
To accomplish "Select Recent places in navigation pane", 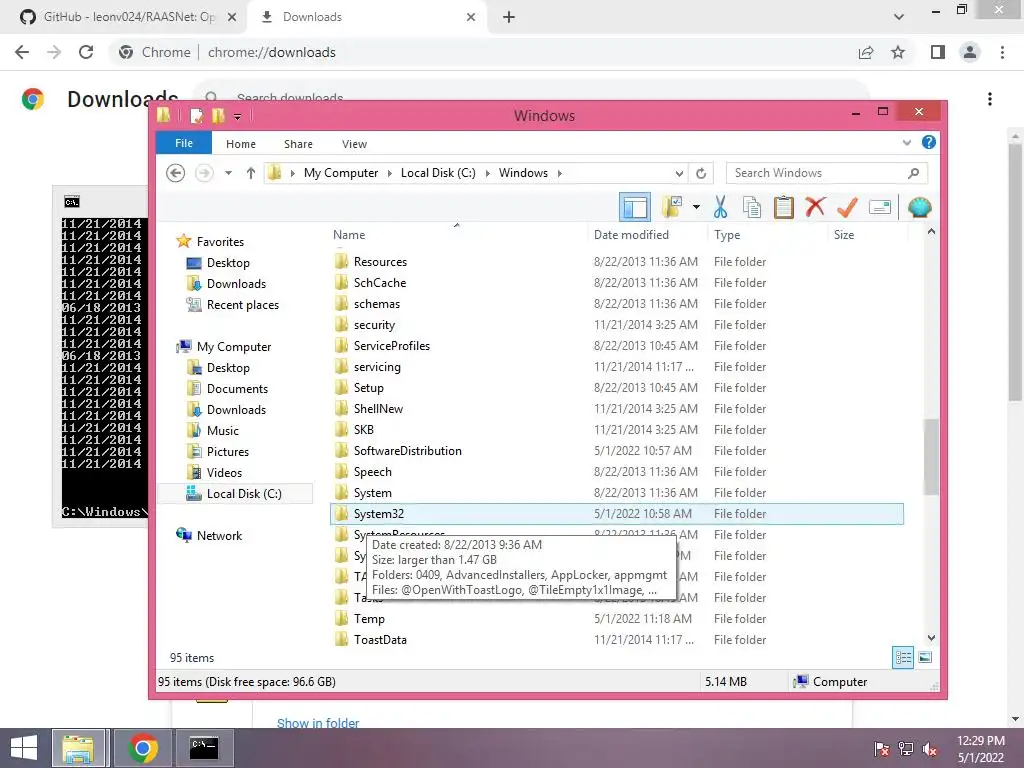I will tap(242, 305).
